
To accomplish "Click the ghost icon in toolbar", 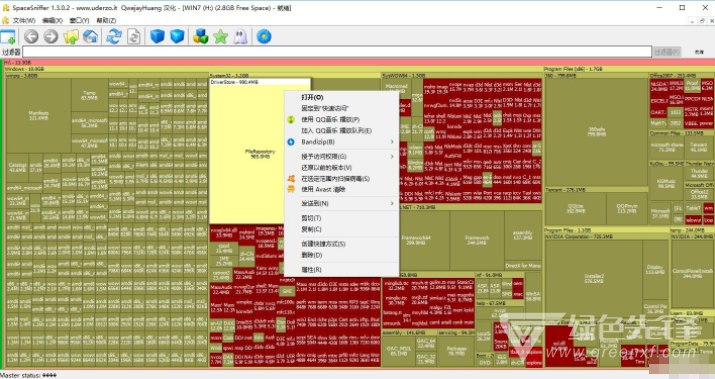I will tap(240, 36).
